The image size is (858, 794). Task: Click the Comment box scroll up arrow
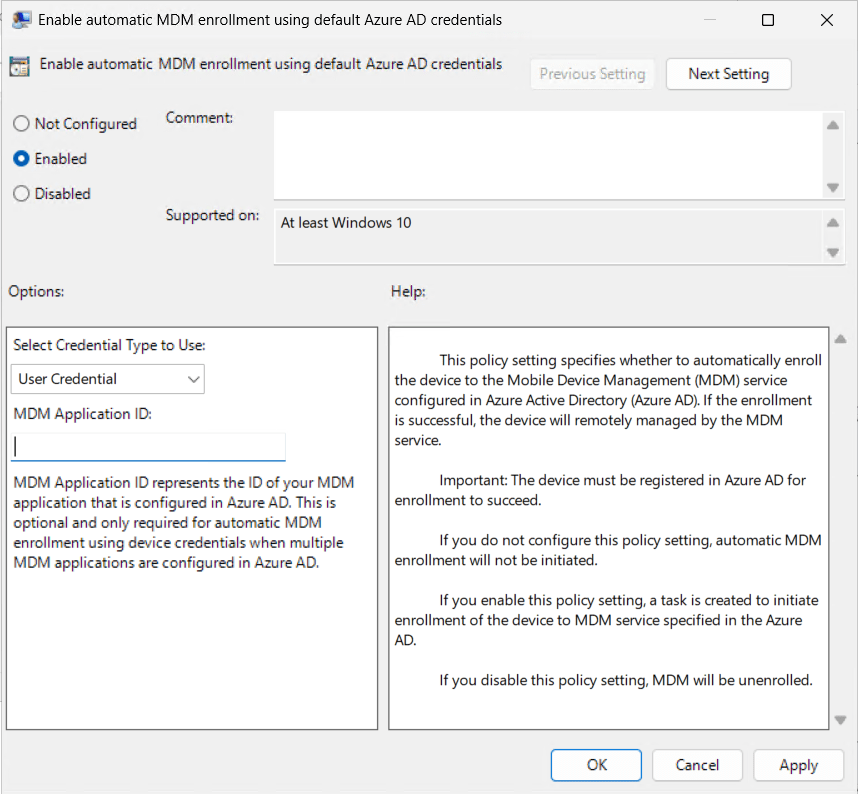coord(832,125)
